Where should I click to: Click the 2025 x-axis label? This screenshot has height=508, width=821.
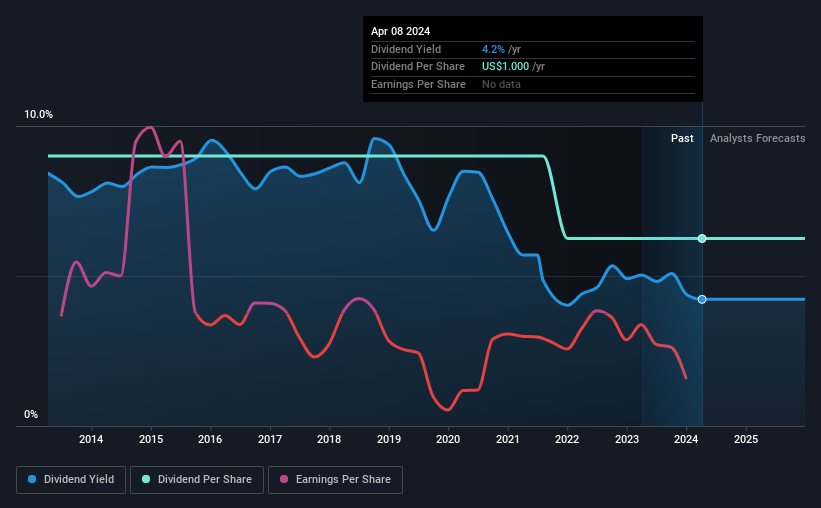746,439
